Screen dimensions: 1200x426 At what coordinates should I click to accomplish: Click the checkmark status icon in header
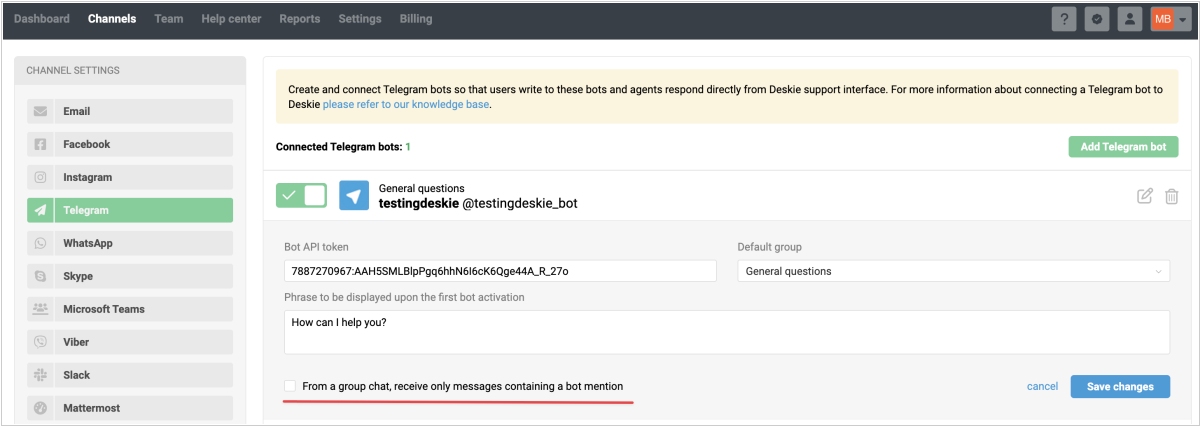[x=1097, y=19]
